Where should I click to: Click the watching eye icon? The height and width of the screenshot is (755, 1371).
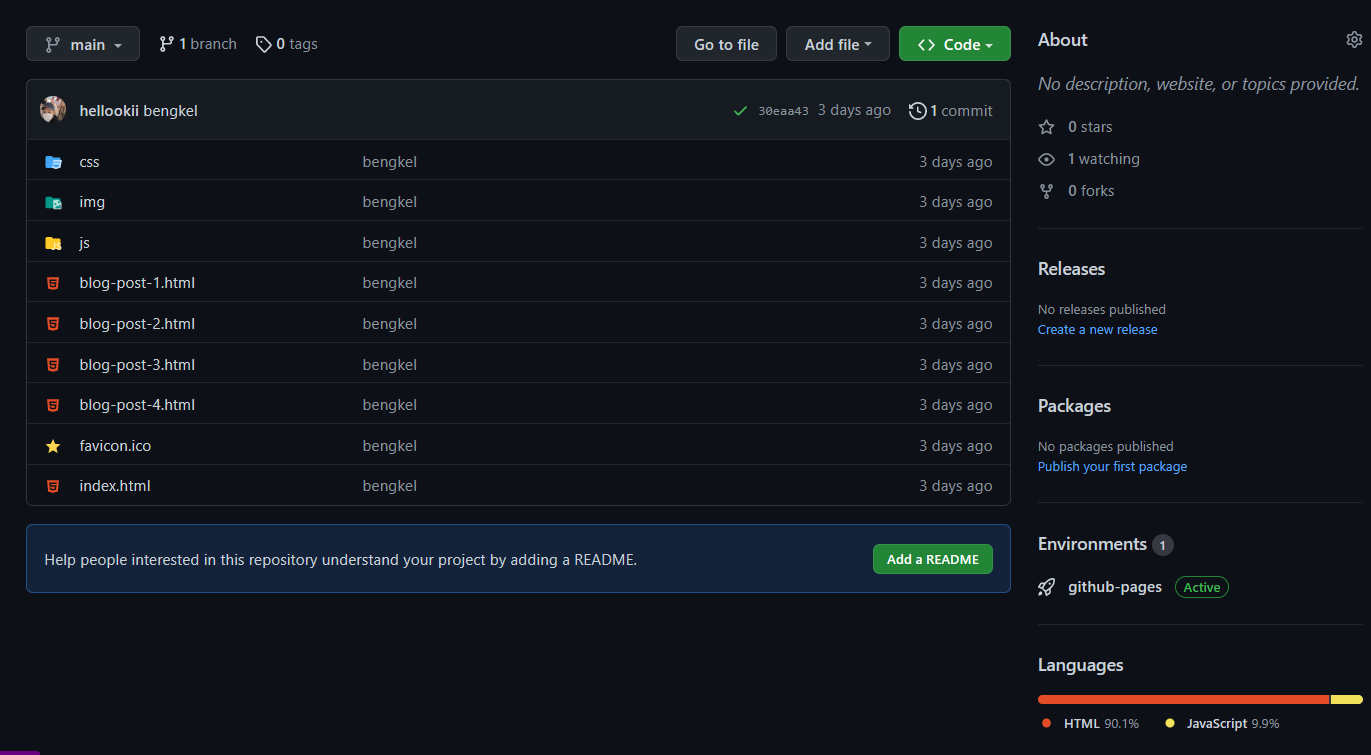point(1047,159)
